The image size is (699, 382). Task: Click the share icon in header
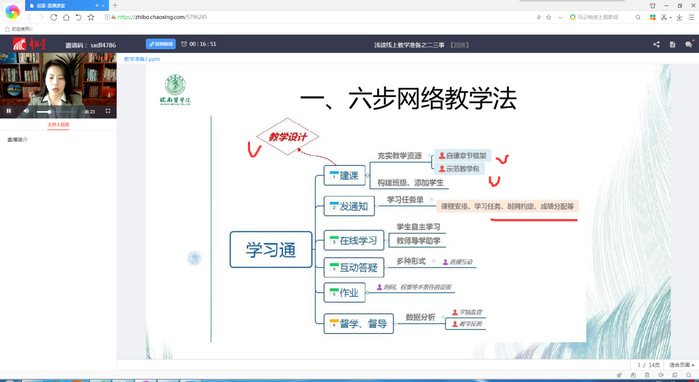tap(656, 45)
